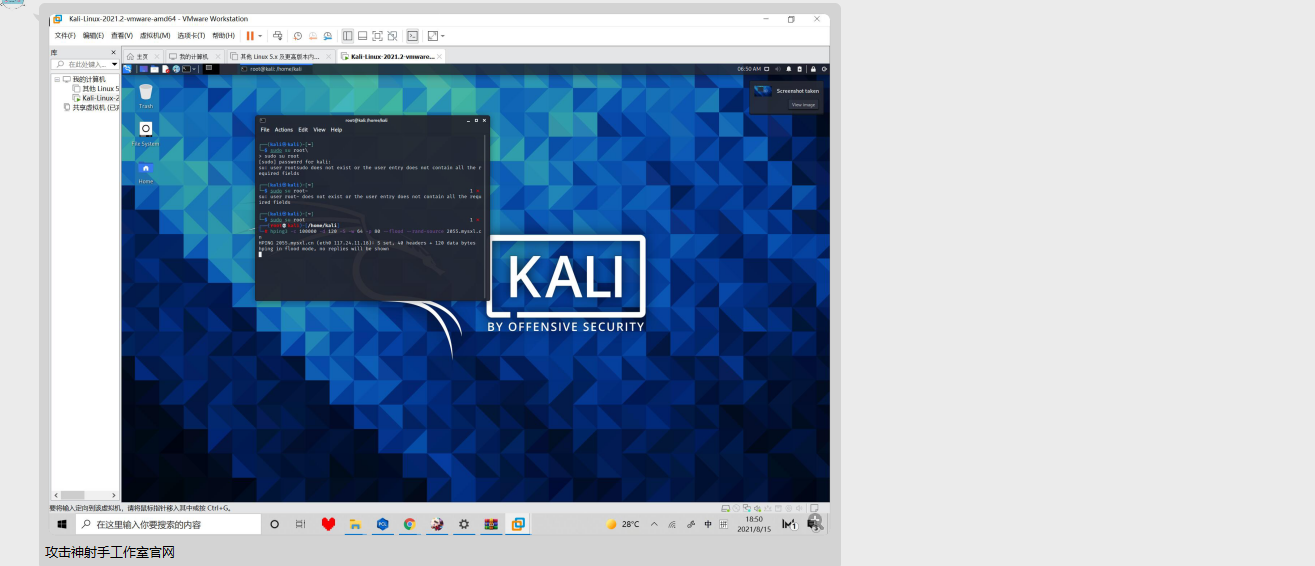Click the Windows Start button
The image size is (1315, 566).
point(62,524)
